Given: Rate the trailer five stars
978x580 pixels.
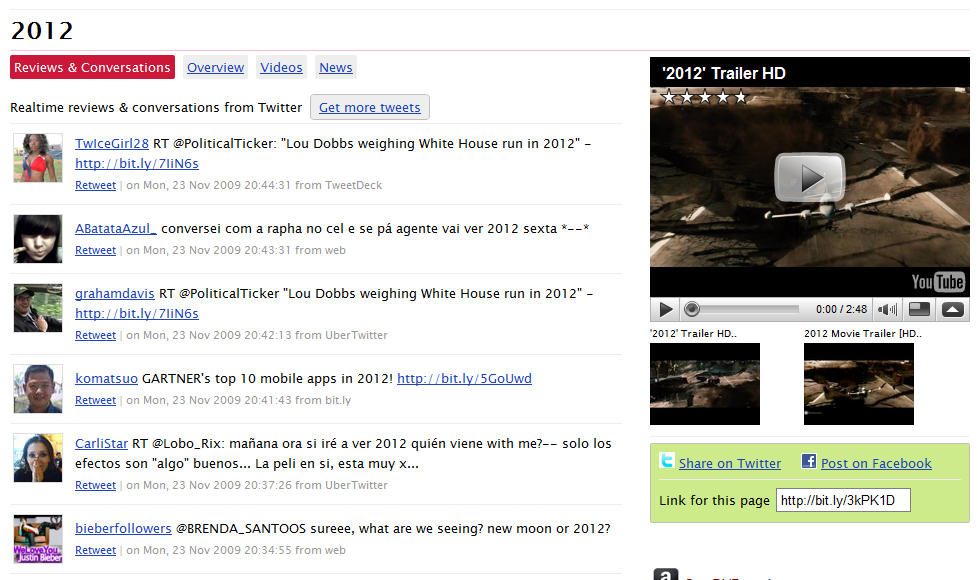Looking at the screenshot, I should (740, 97).
